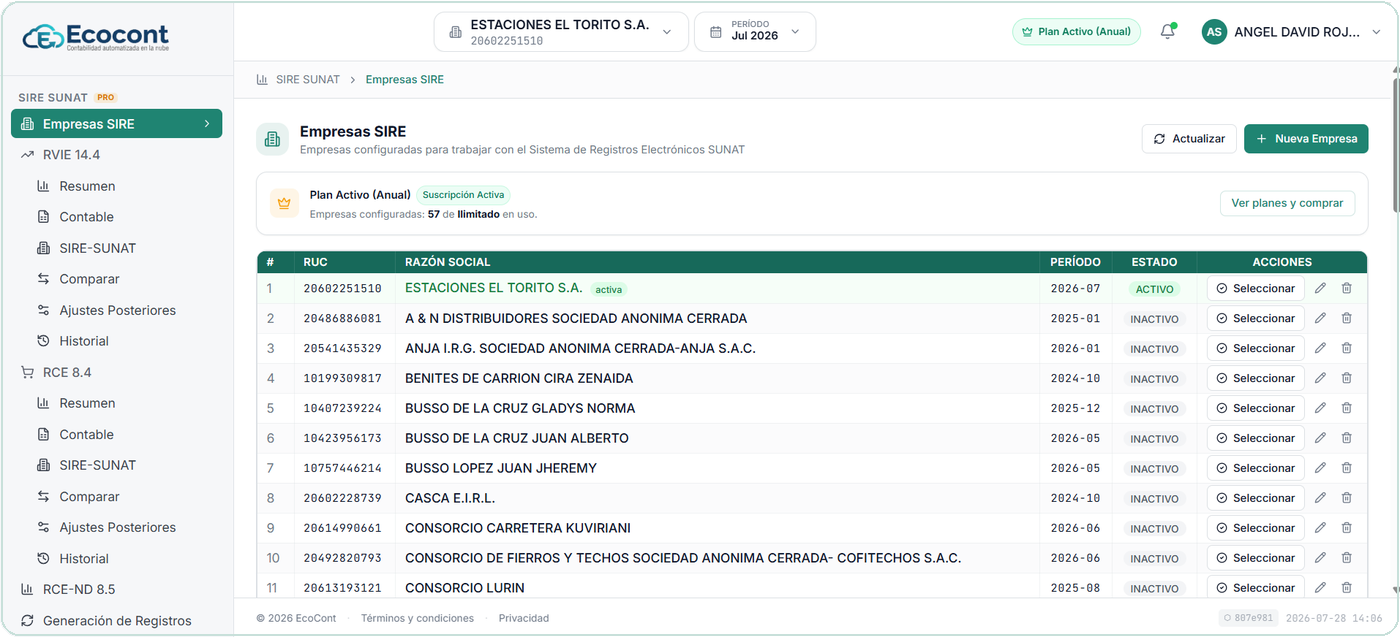
Task: Open the company selector ESTACIONES EL TORITO S.A.
Action: pyautogui.click(x=561, y=32)
